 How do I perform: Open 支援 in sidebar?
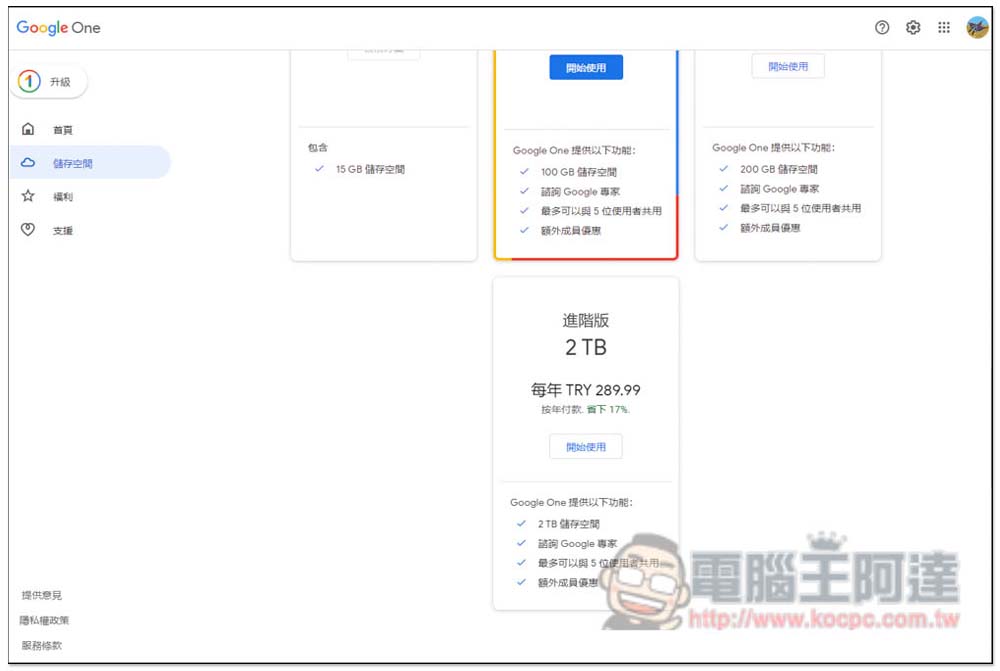(x=62, y=231)
